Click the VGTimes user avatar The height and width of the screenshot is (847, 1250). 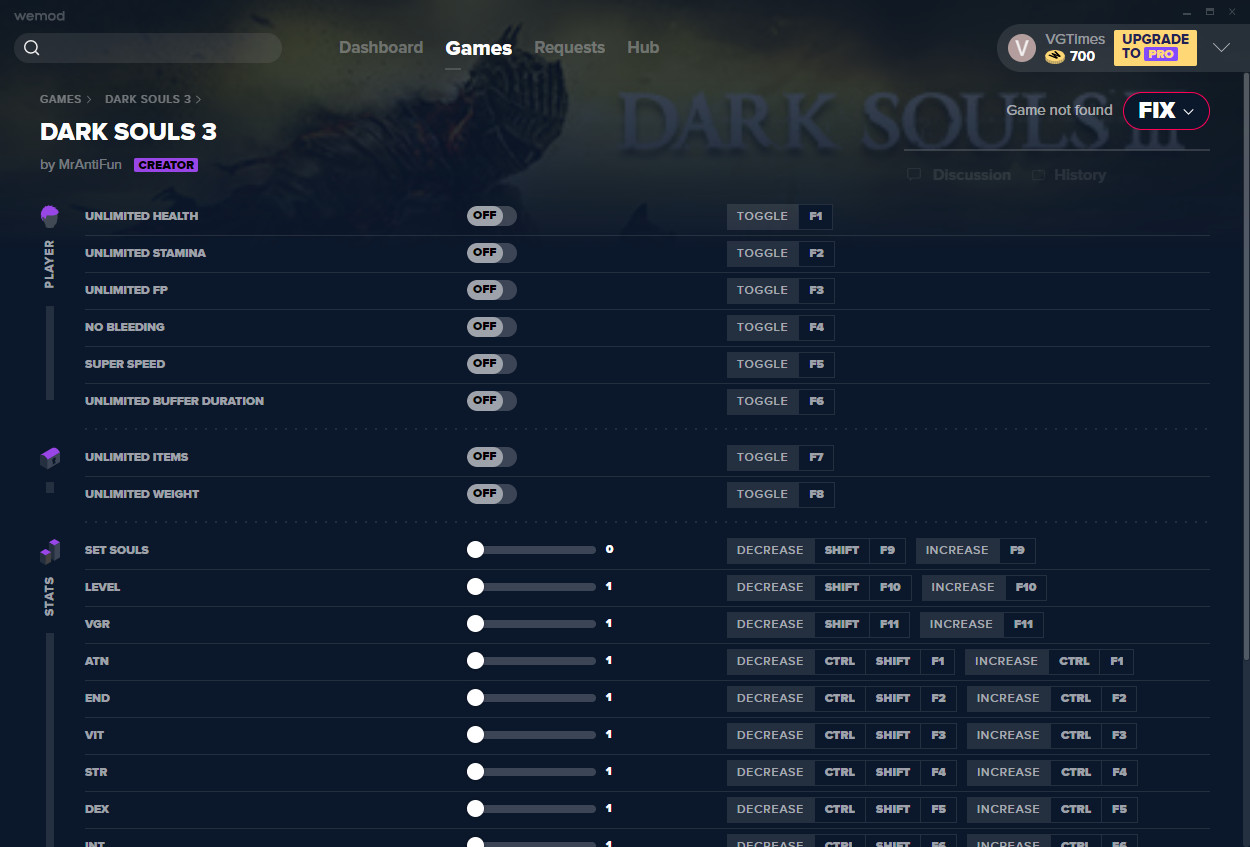[x=1021, y=47]
